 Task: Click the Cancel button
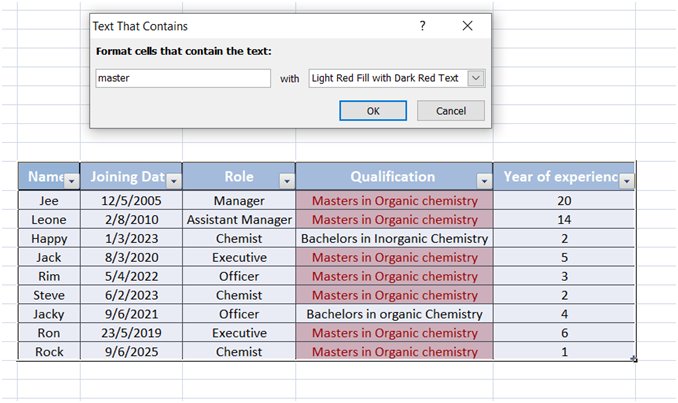pos(451,111)
